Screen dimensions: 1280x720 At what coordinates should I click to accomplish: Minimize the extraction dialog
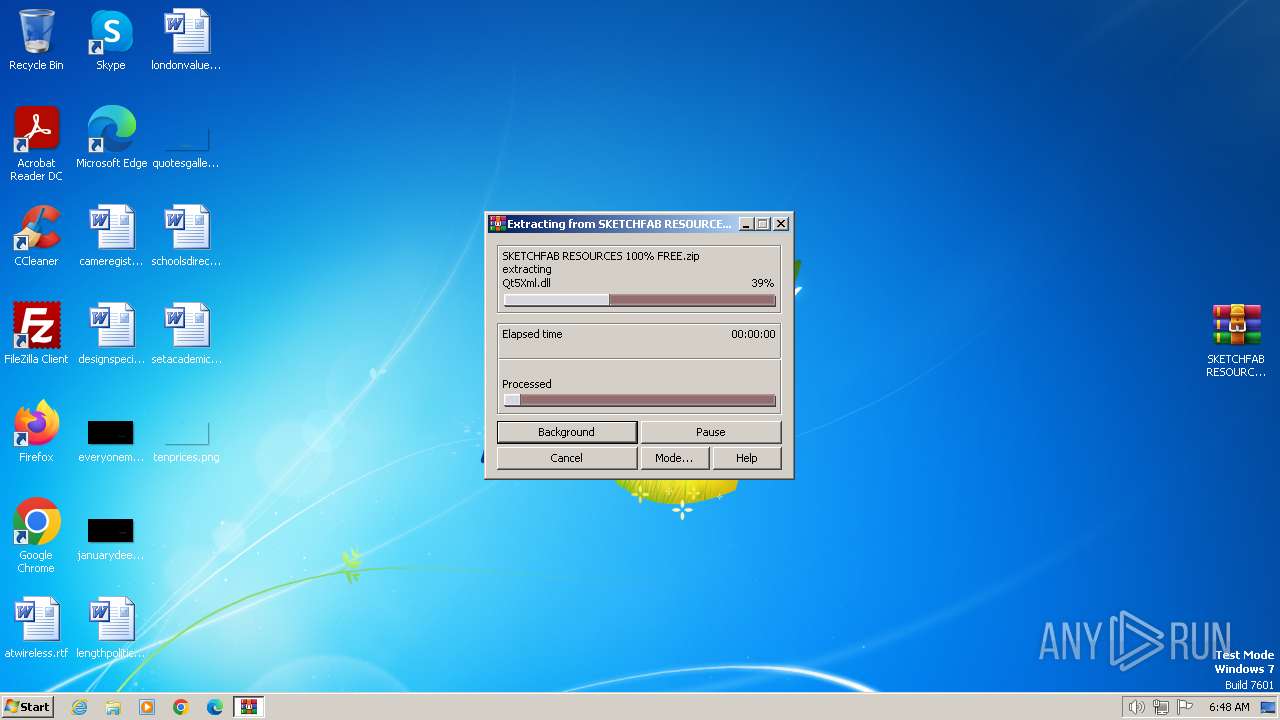pos(745,224)
